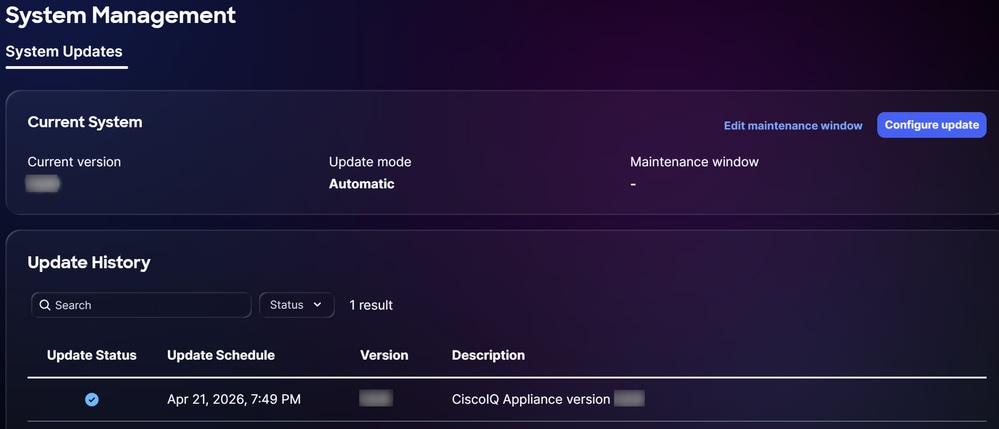Click the System Management page heading

click(x=120, y=15)
